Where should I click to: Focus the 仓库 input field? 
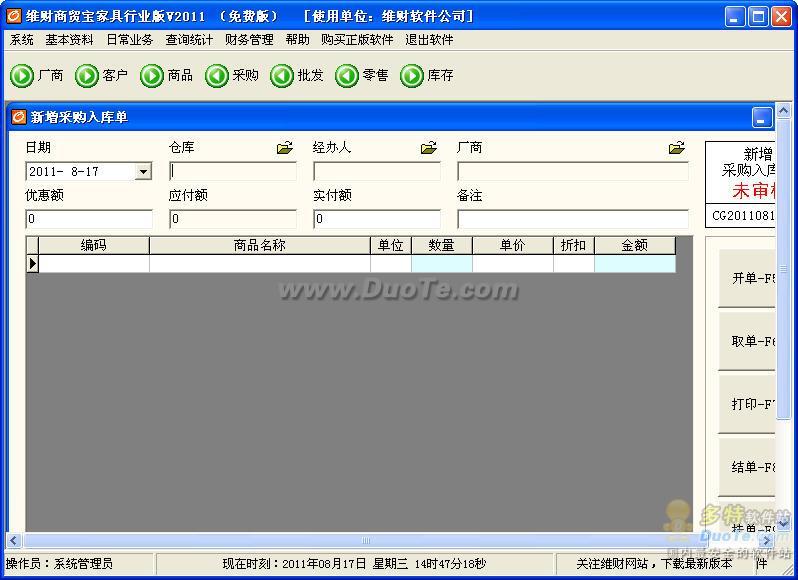click(x=233, y=171)
